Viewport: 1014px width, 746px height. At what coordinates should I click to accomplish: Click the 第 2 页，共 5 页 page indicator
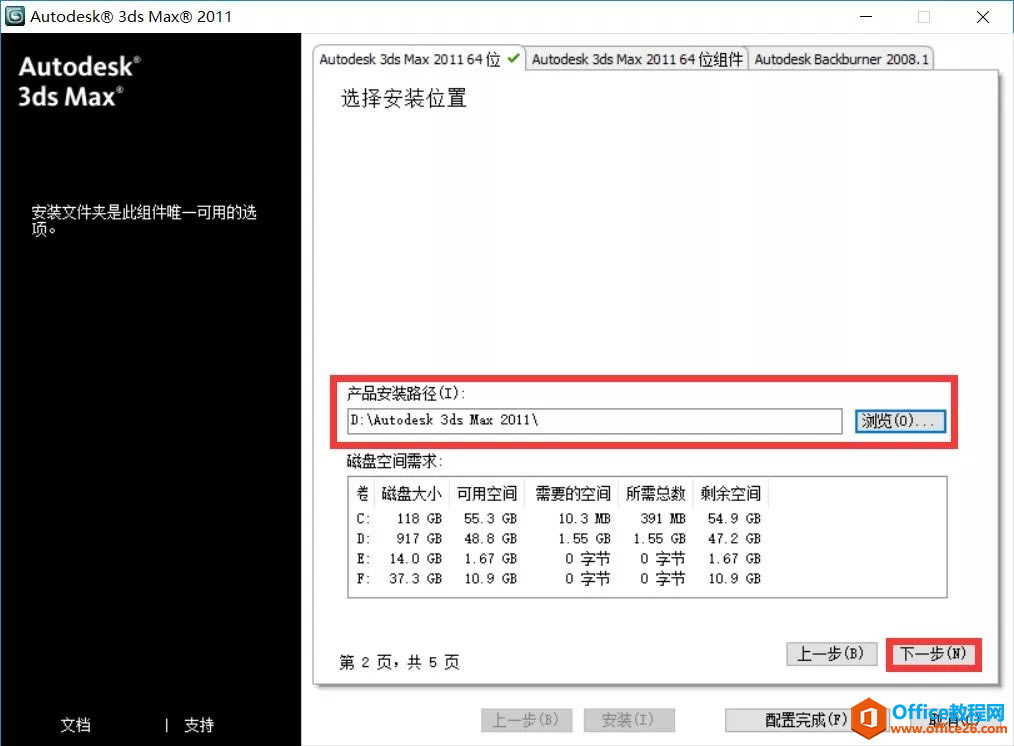coord(399,662)
